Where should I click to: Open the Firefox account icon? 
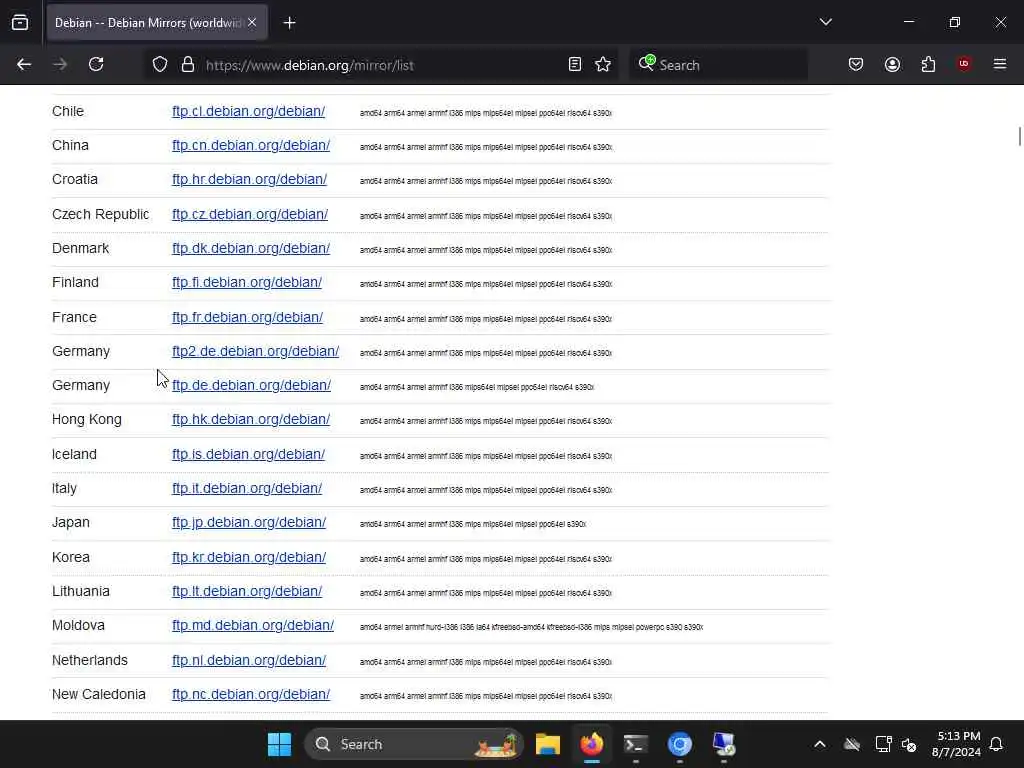pos(892,65)
